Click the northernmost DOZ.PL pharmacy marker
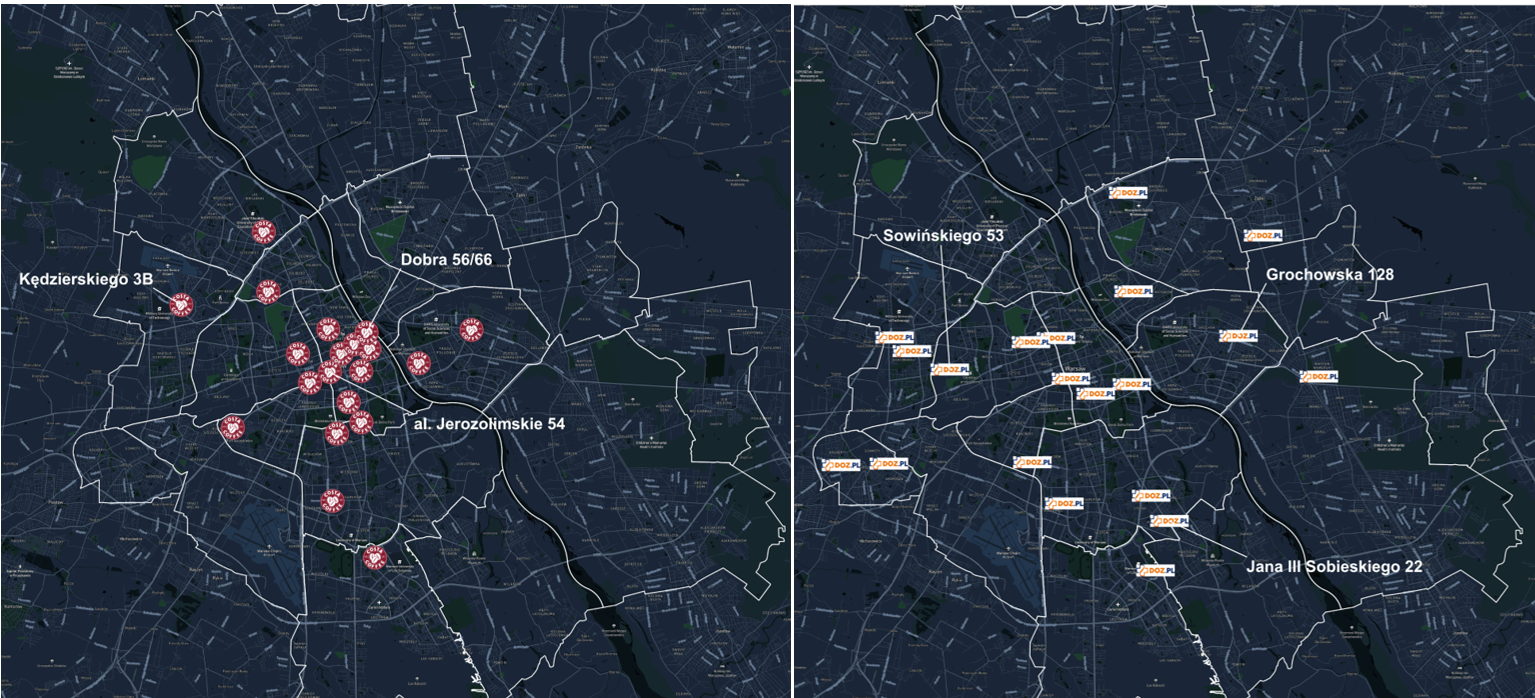Image resolution: width=1535 pixels, height=698 pixels. click(1128, 192)
